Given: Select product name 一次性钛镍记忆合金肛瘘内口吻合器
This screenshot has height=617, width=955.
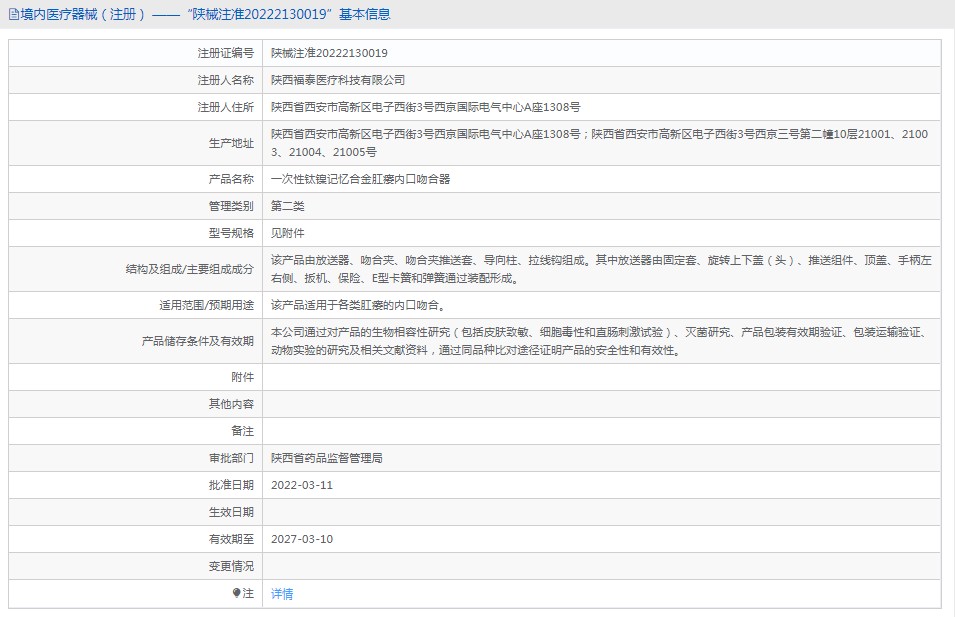Looking at the screenshot, I should (361, 179).
